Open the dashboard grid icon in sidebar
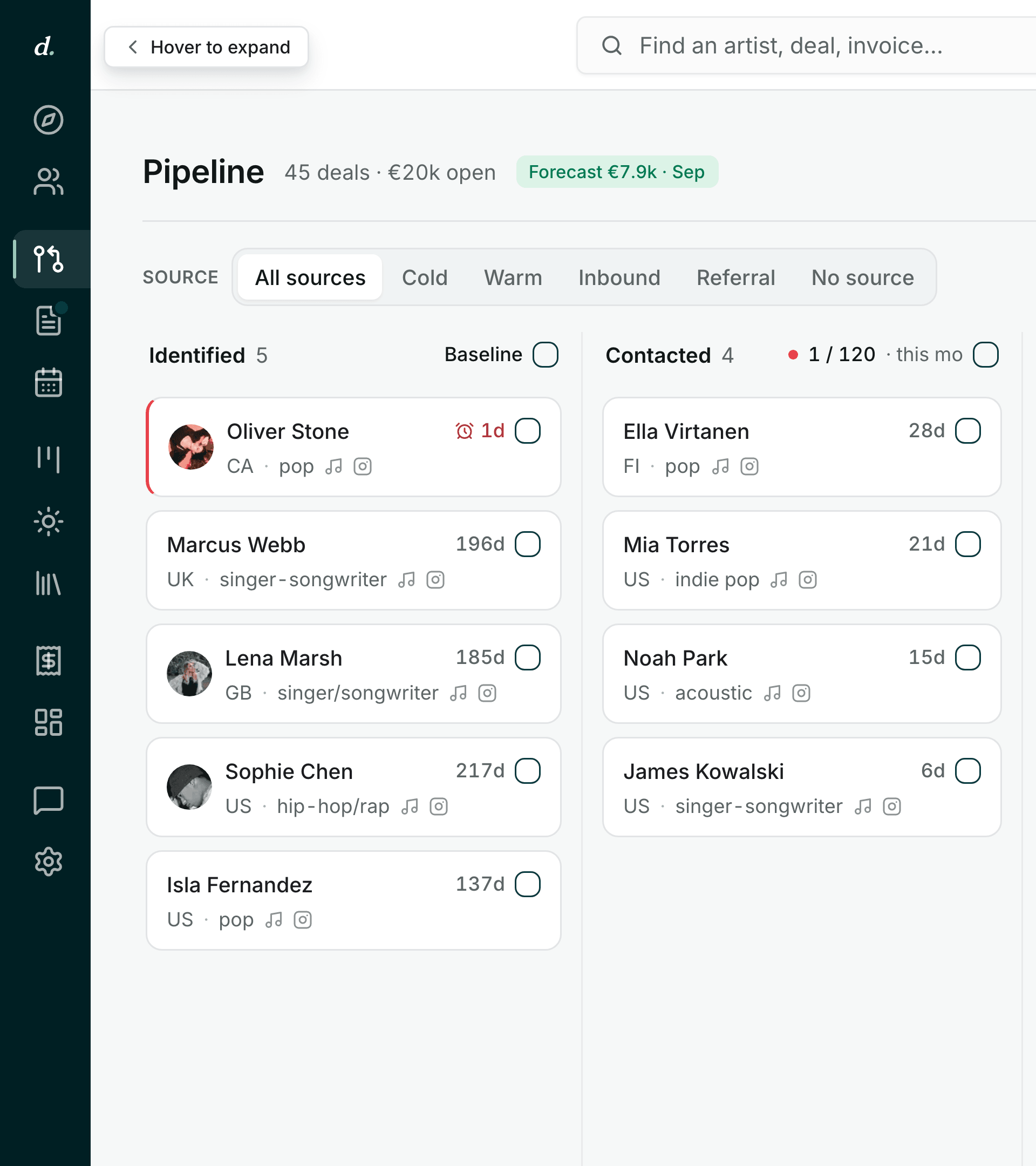The height and width of the screenshot is (1166, 1036). tap(49, 722)
